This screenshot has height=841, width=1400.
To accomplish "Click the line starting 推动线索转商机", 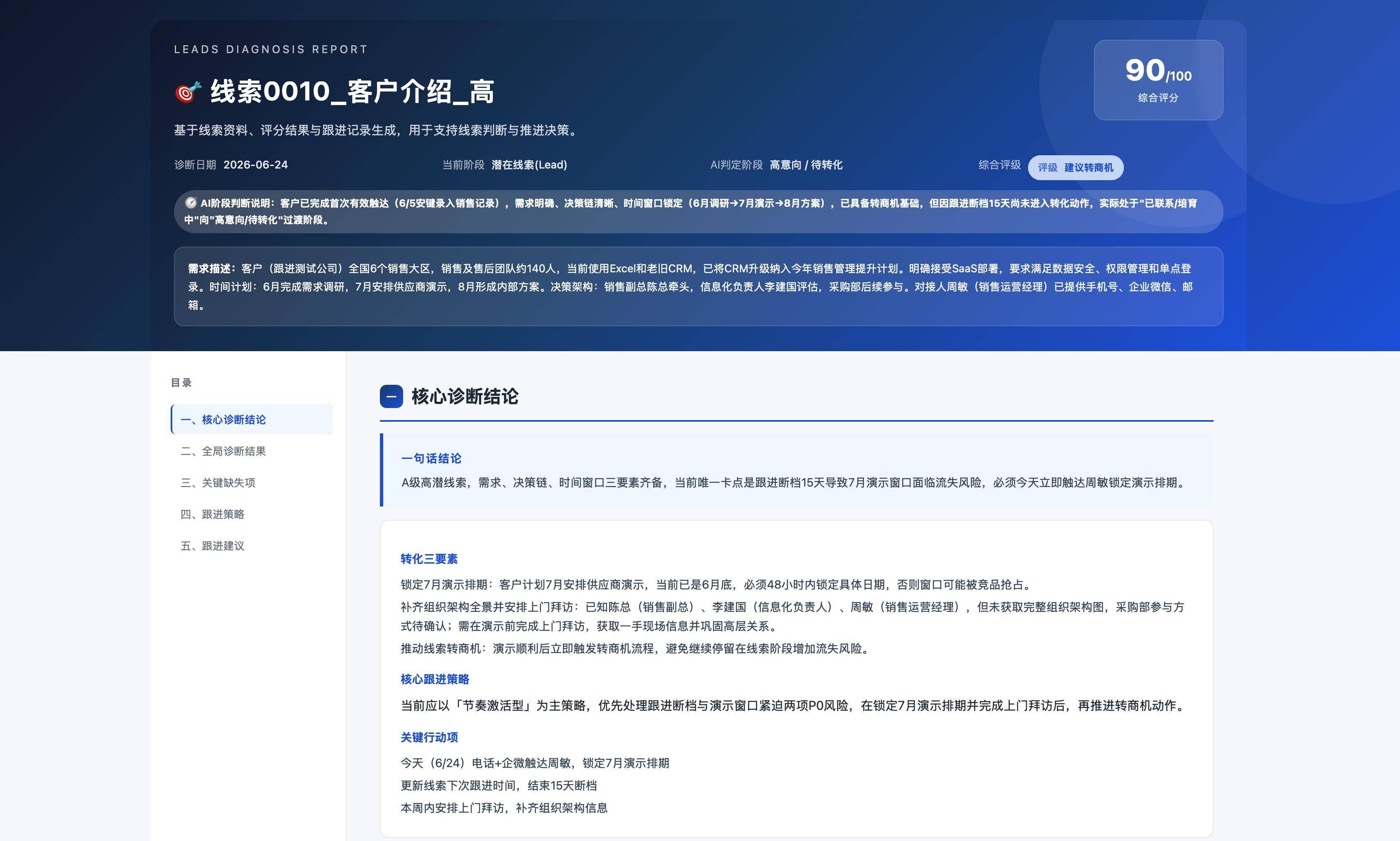I will pos(635,648).
